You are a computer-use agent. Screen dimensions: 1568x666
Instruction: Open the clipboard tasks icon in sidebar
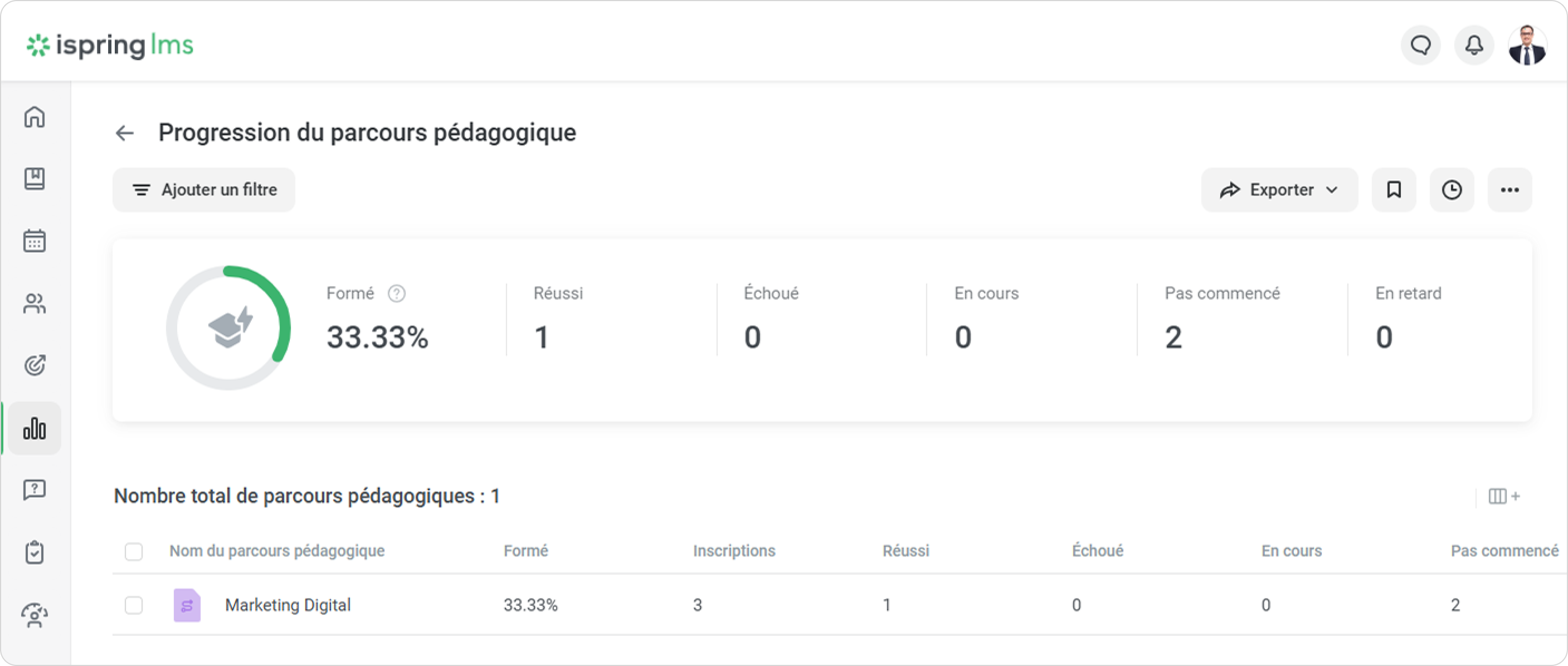pyautogui.click(x=35, y=552)
